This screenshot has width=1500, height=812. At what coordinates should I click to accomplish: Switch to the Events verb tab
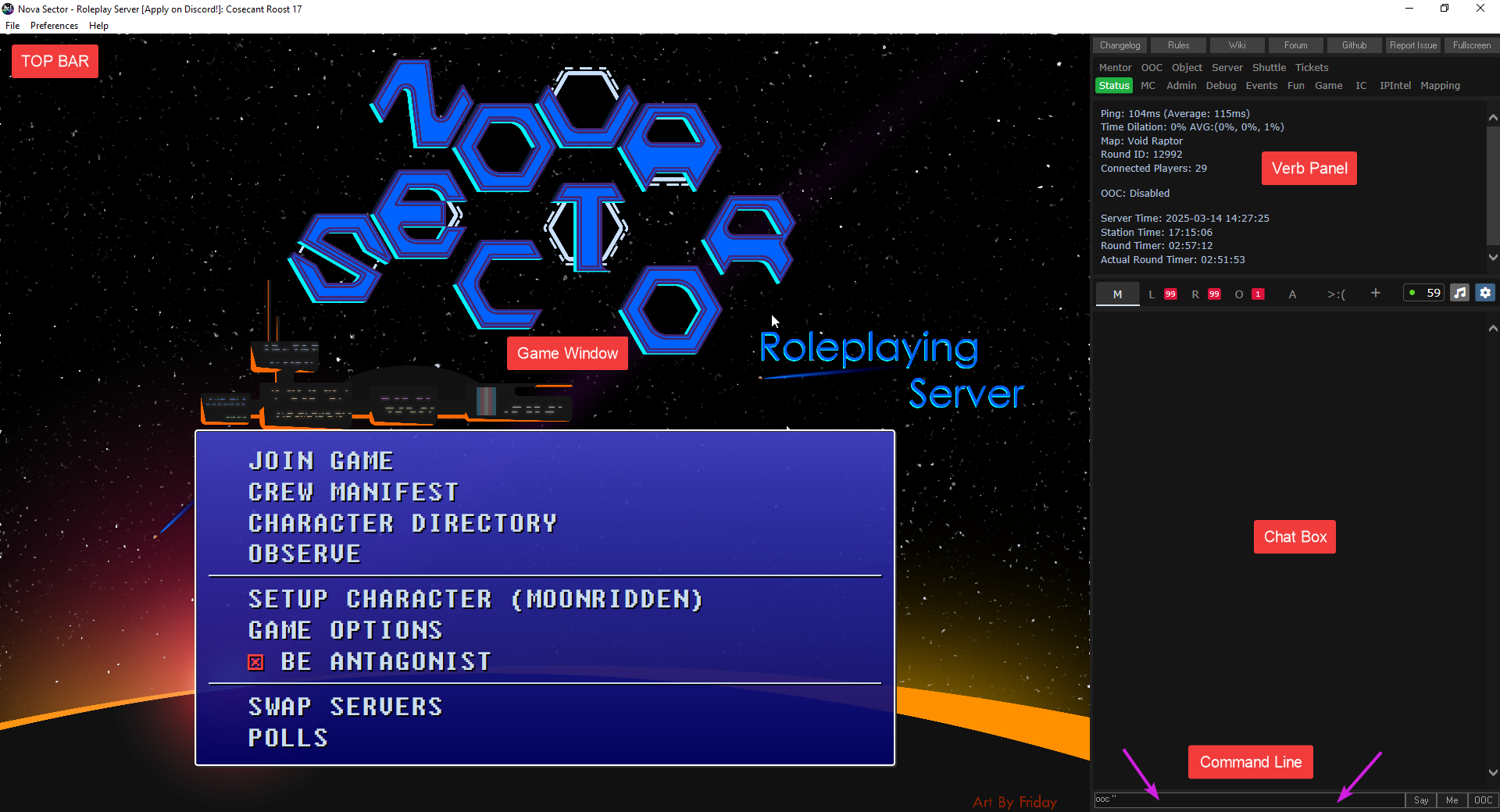pyautogui.click(x=1261, y=86)
